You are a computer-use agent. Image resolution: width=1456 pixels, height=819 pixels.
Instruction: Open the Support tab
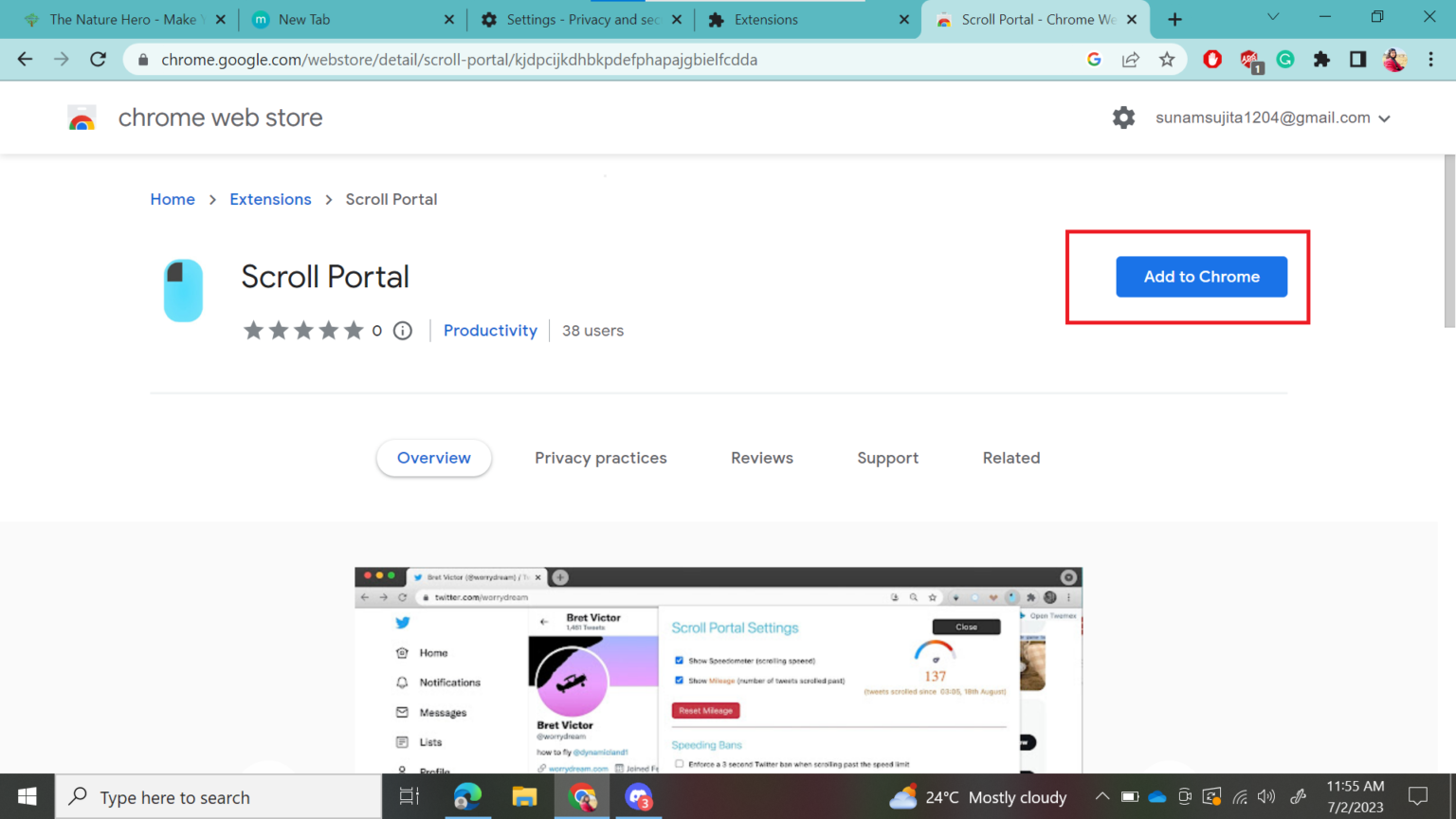pyautogui.click(x=888, y=458)
